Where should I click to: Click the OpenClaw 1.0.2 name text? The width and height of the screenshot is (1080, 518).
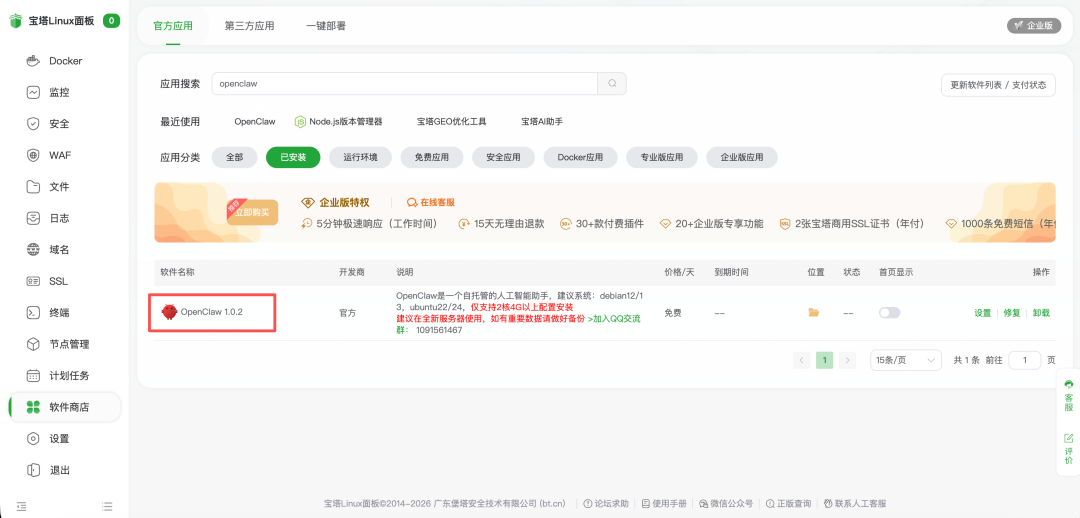[x=211, y=312]
